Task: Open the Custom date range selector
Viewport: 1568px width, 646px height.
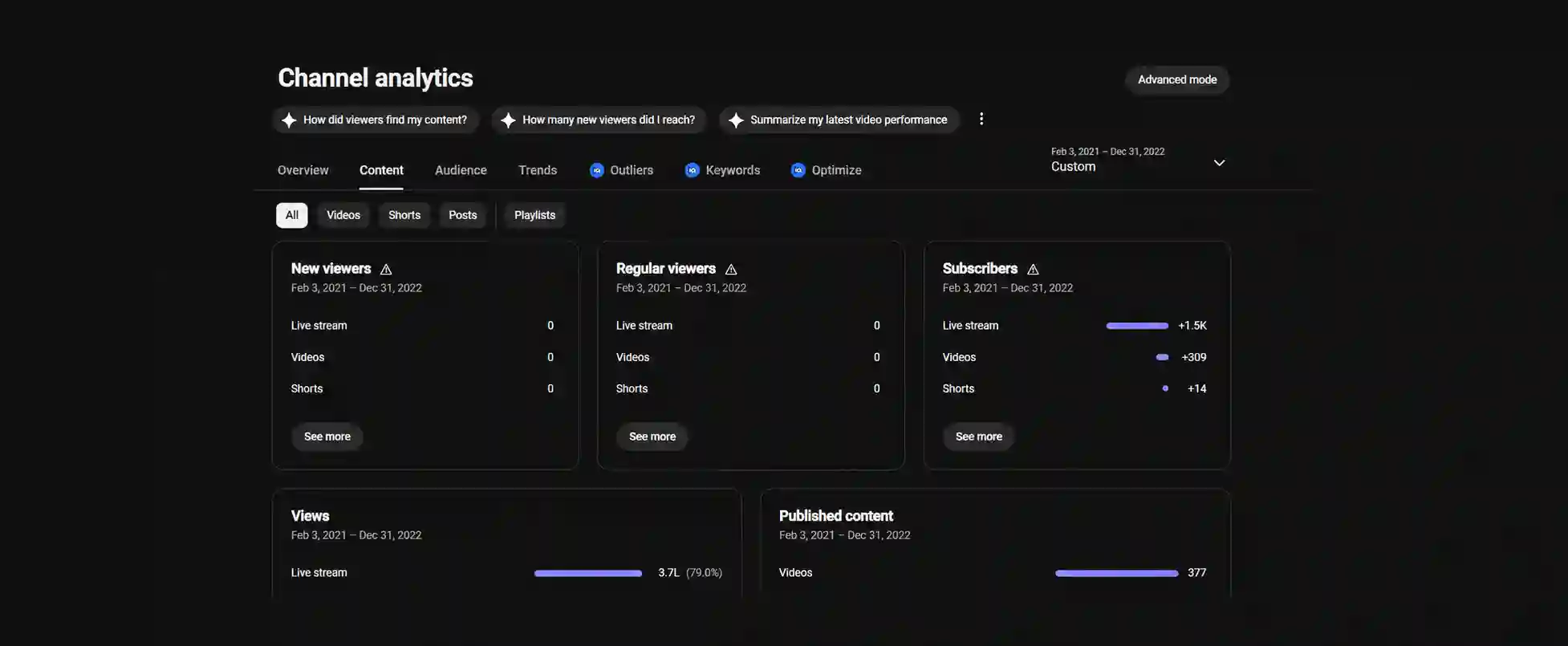Action: [x=1138, y=160]
